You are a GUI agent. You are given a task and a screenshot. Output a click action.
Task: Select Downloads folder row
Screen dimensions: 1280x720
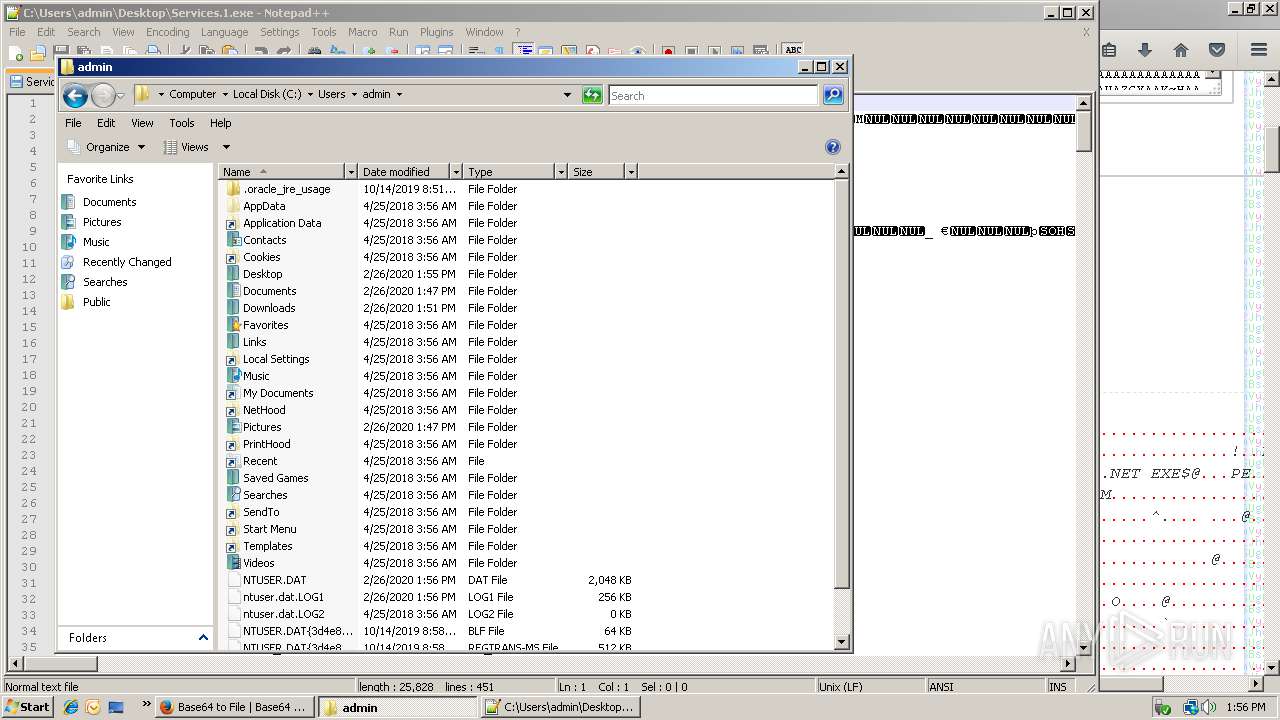[269, 308]
